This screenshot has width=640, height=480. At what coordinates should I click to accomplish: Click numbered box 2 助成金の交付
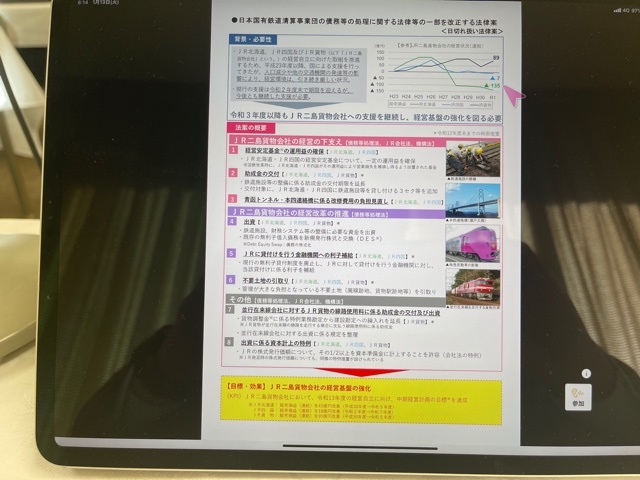click(233, 173)
